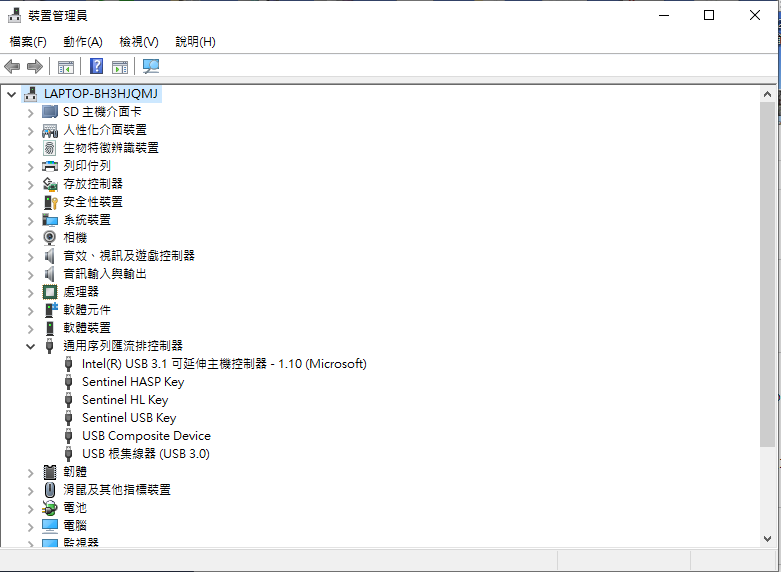Click the USB plug icon for 通用序列匯流排控制器

[x=50, y=346]
